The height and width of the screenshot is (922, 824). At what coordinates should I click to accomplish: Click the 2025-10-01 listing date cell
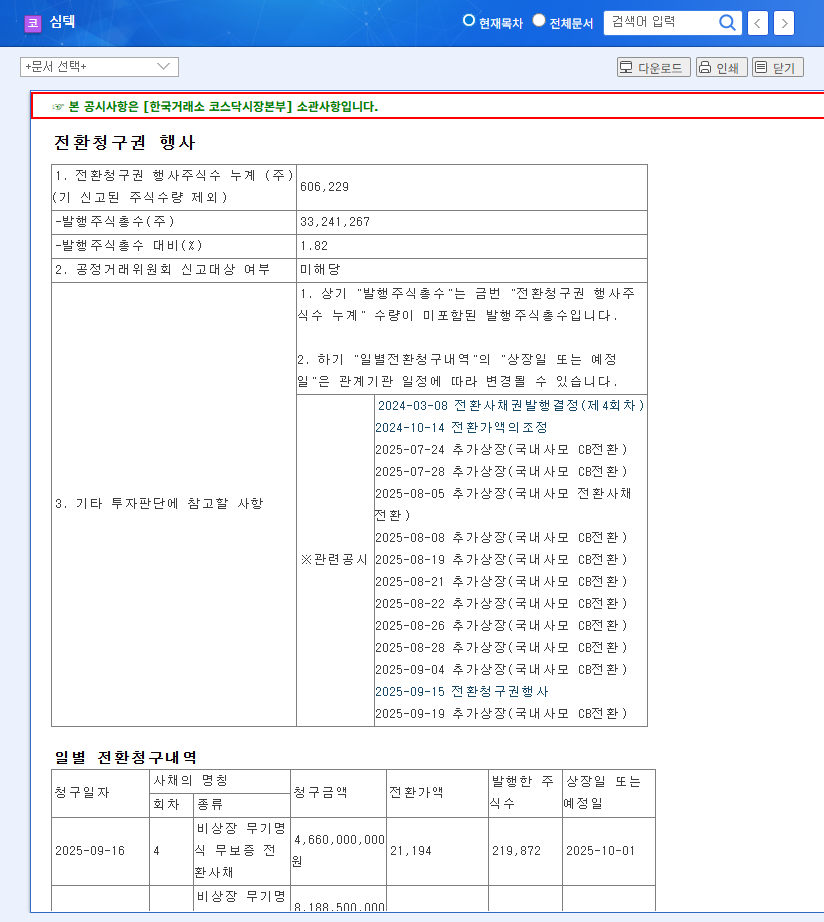[609, 851]
